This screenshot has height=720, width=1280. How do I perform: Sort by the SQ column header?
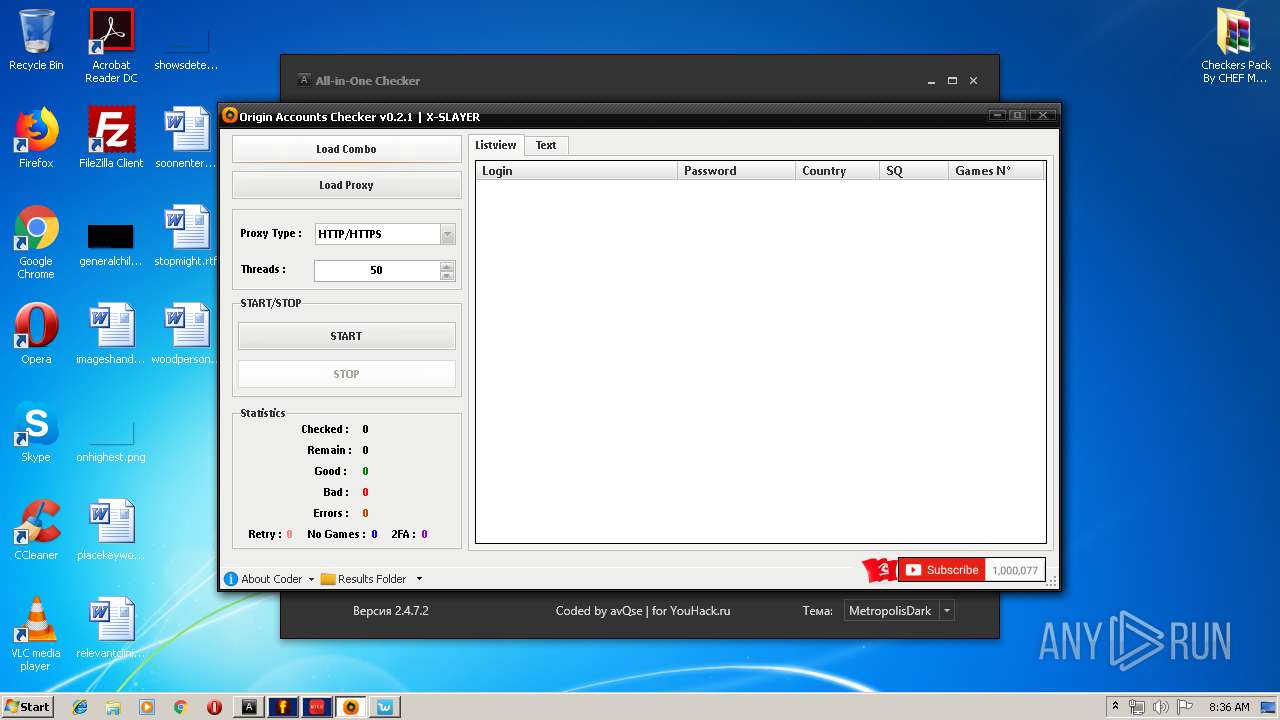pos(914,171)
